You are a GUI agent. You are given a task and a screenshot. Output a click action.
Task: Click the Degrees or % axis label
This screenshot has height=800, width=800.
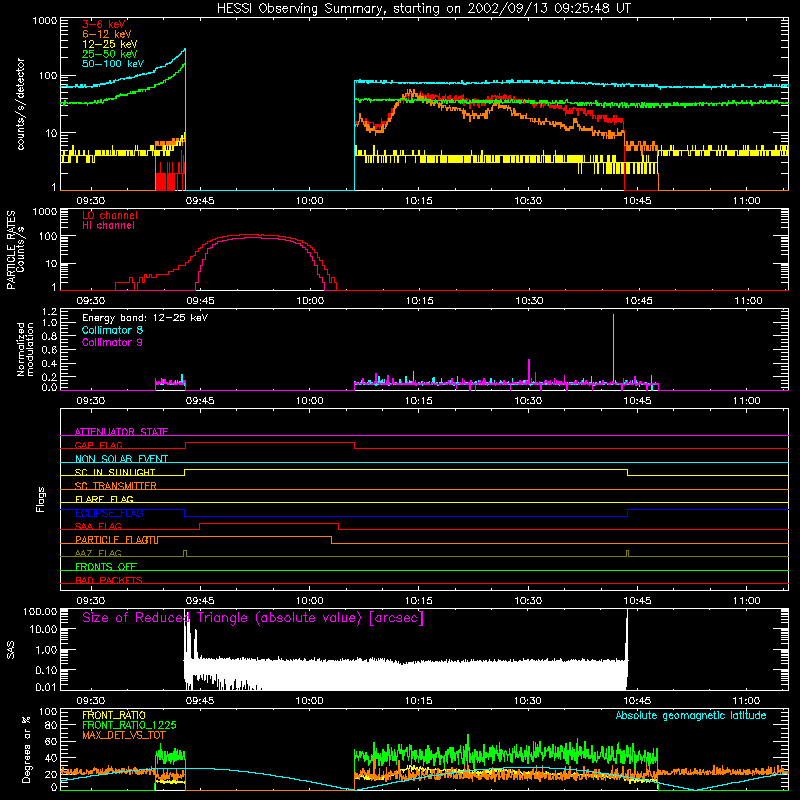[26, 749]
